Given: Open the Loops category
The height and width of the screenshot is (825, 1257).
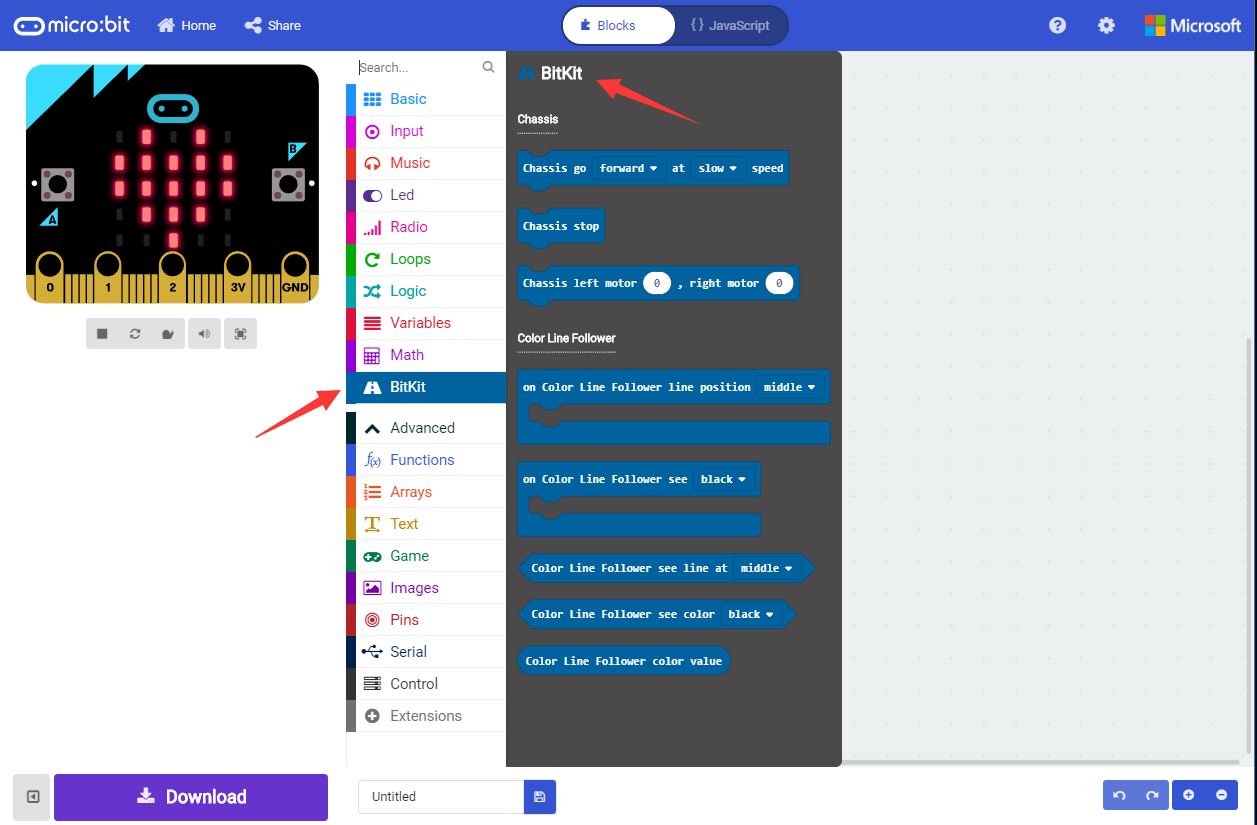Looking at the screenshot, I should 426,259.
